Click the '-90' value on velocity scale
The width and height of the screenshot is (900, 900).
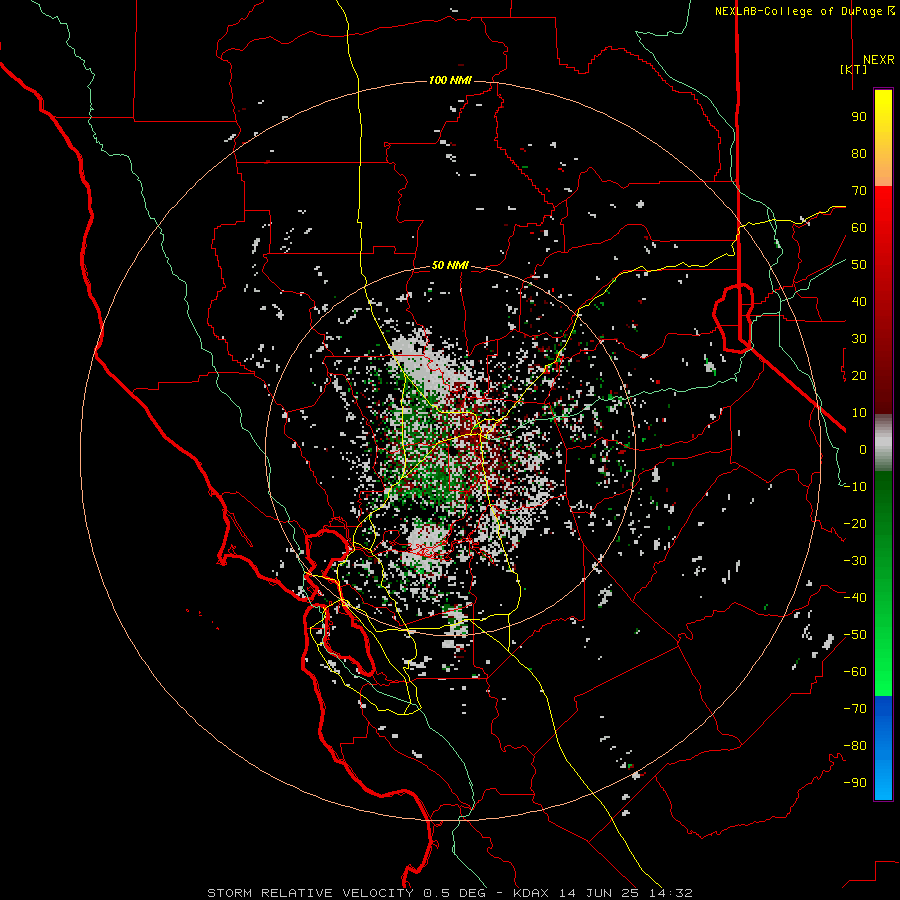click(x=855, y=783)
